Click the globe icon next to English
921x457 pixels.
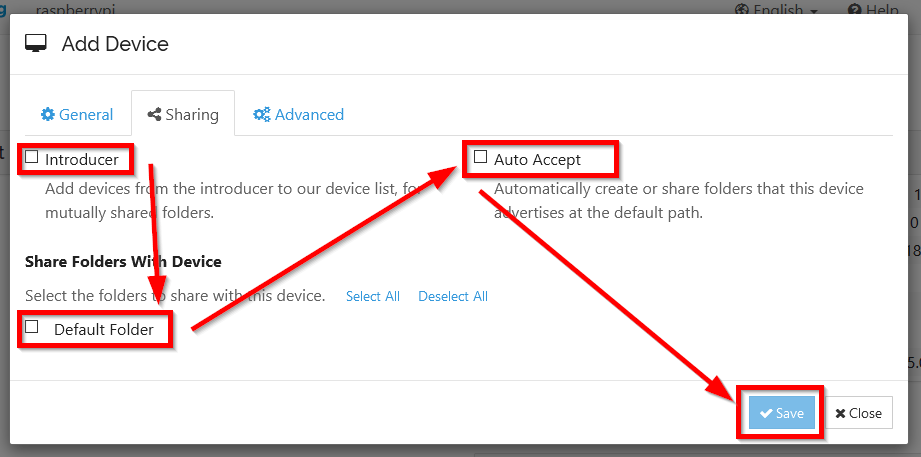[741, 9]
